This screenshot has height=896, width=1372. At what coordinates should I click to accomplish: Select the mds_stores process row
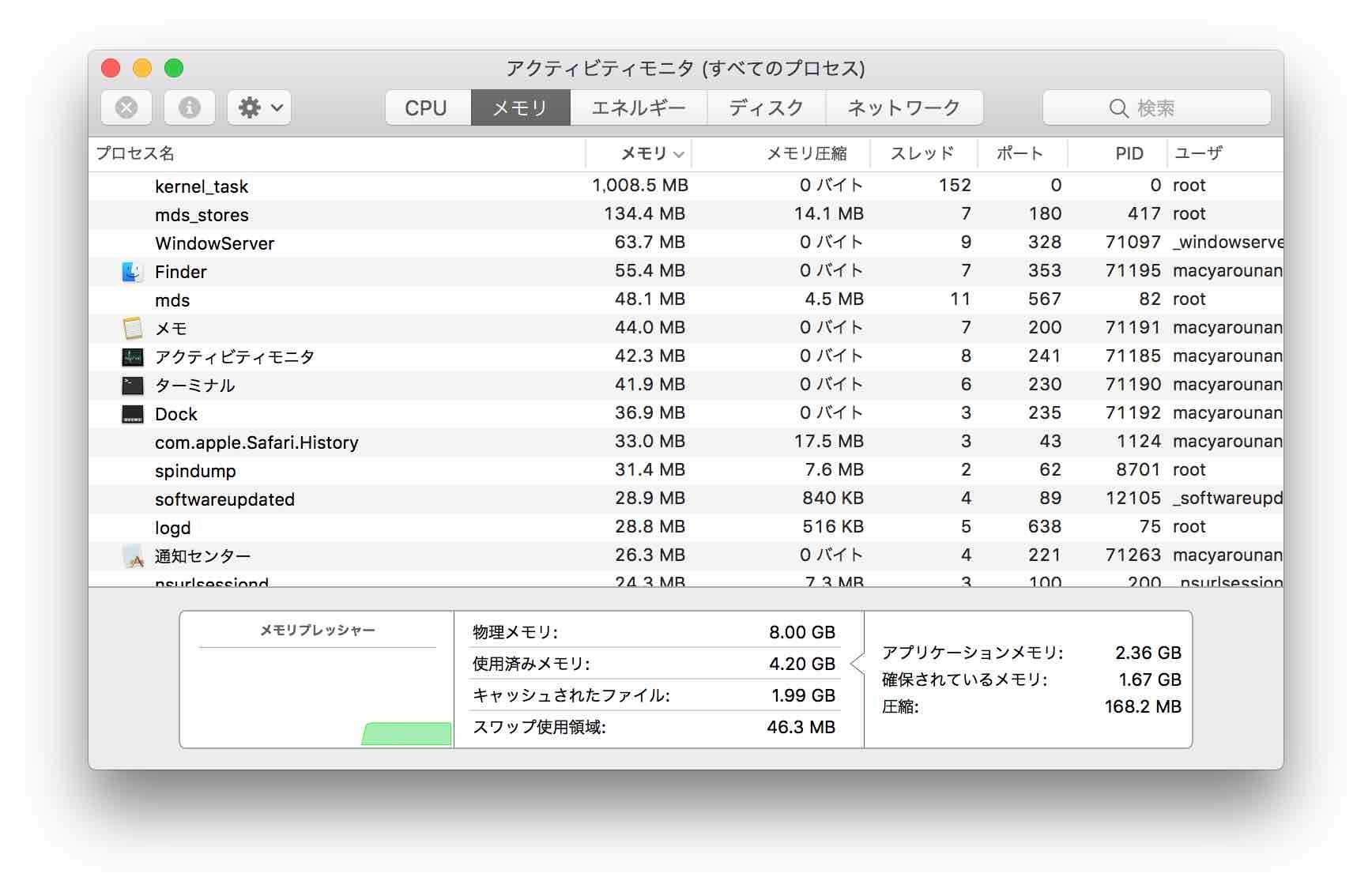click(686, 214)
